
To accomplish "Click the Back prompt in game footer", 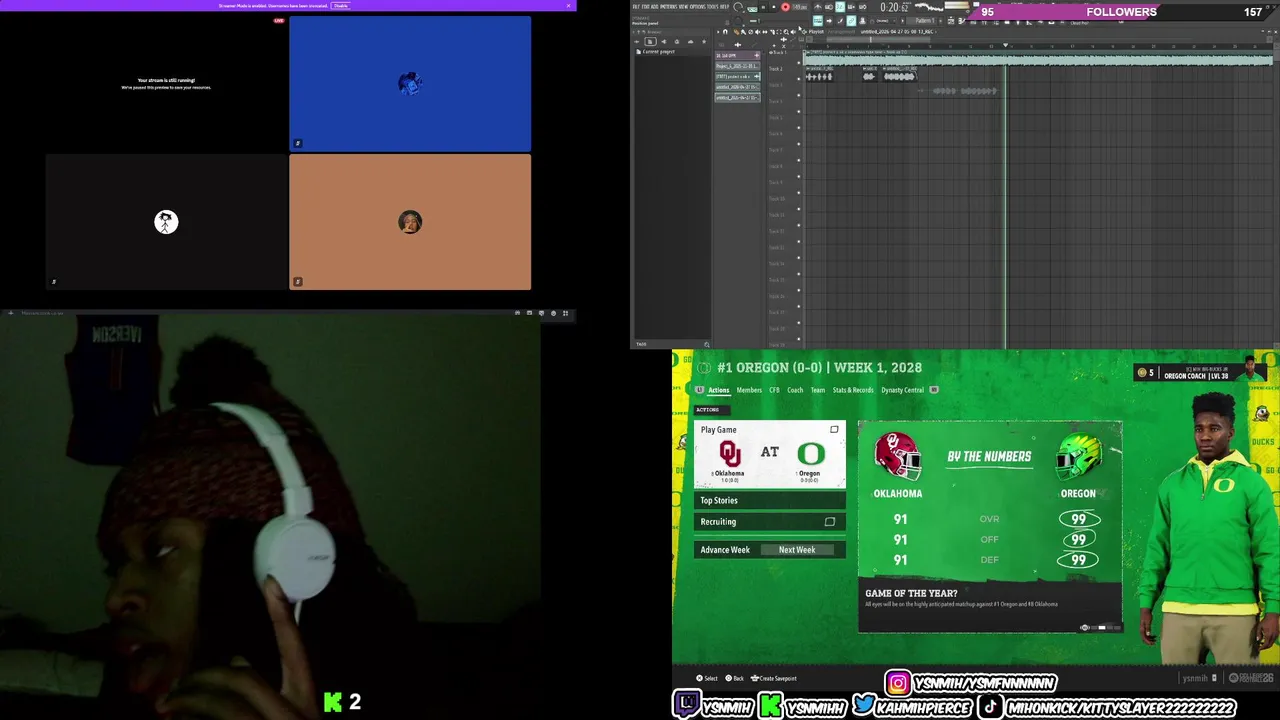I will (x=734, y=678).
